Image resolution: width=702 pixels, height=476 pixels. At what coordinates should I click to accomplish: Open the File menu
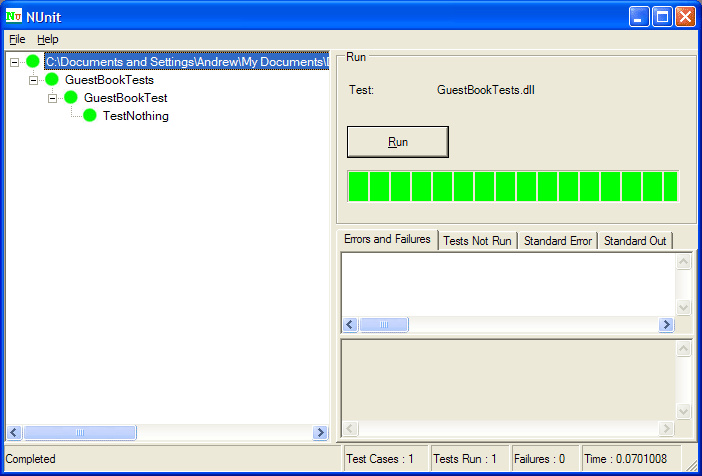click(17, 39)
